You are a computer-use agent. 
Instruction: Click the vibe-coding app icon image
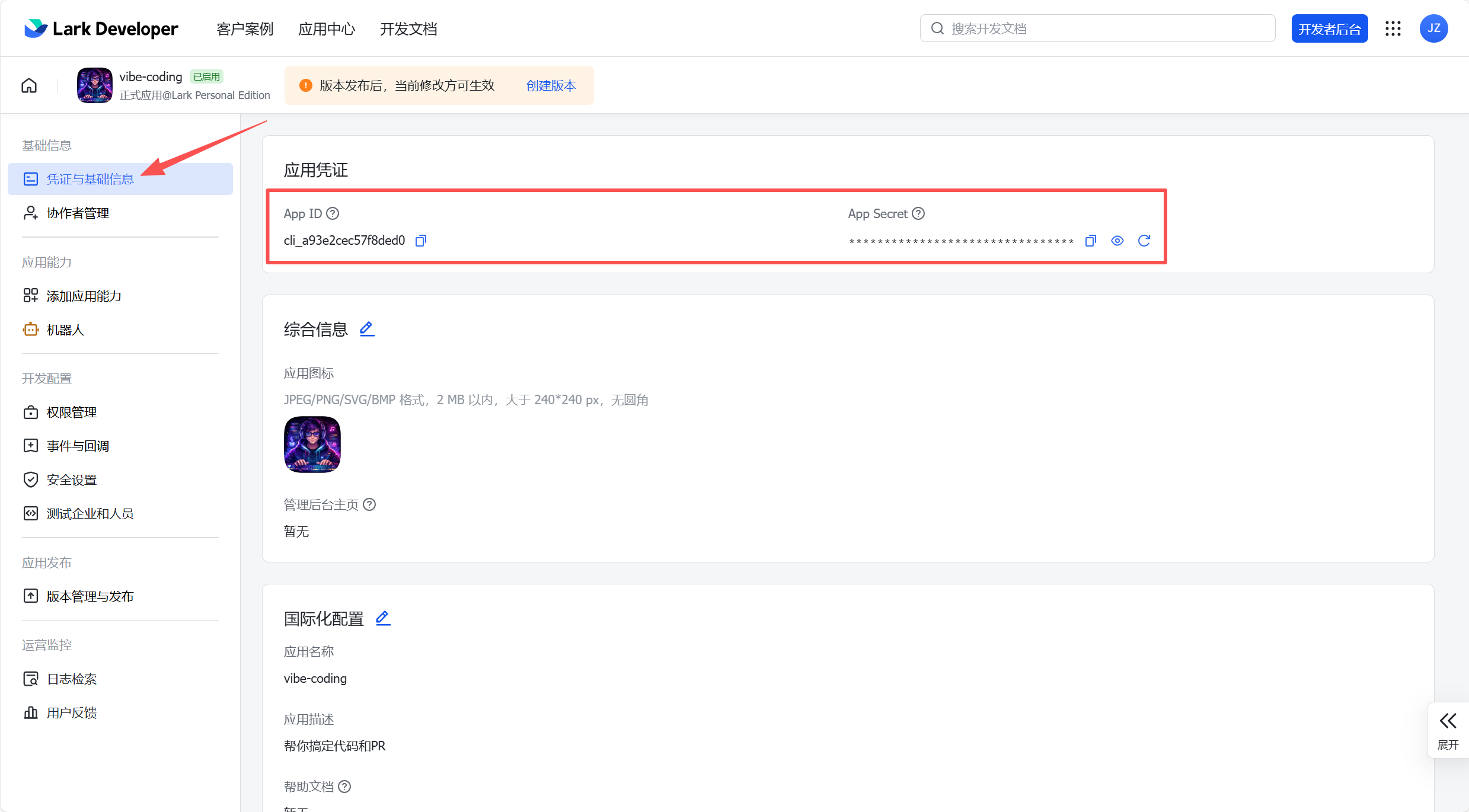tap(94, 85)
